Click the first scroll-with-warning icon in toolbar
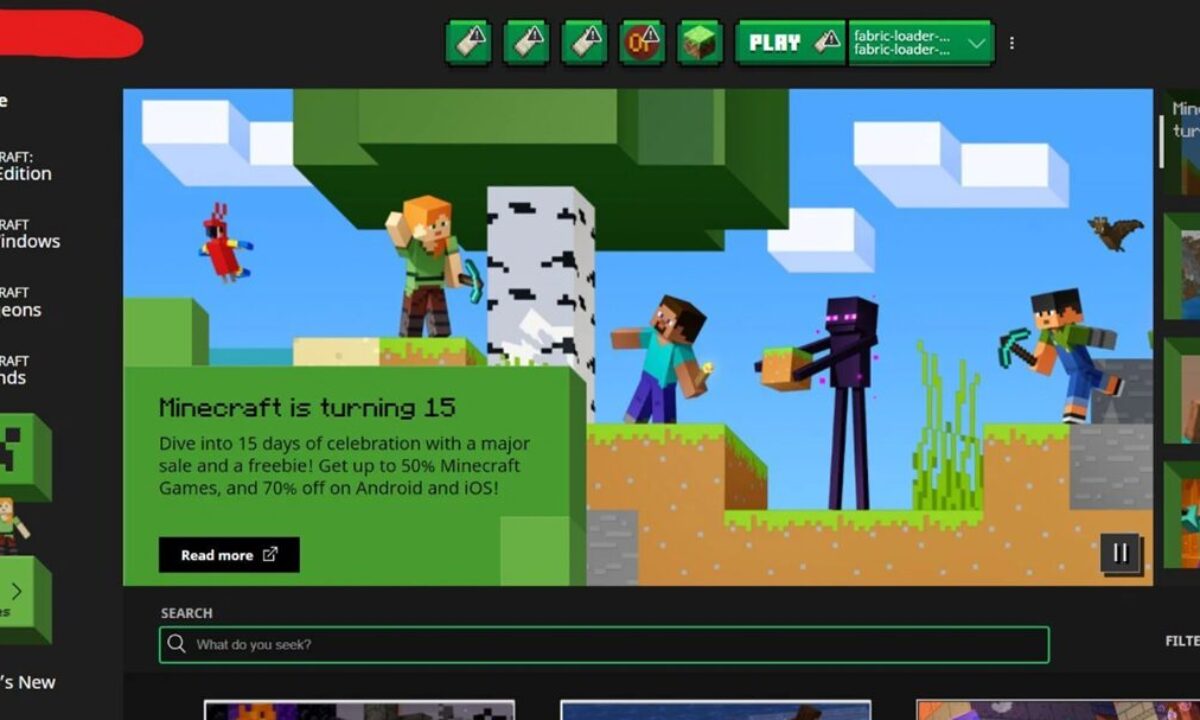Screen dimensions: 1200x720 coord(468,43)
